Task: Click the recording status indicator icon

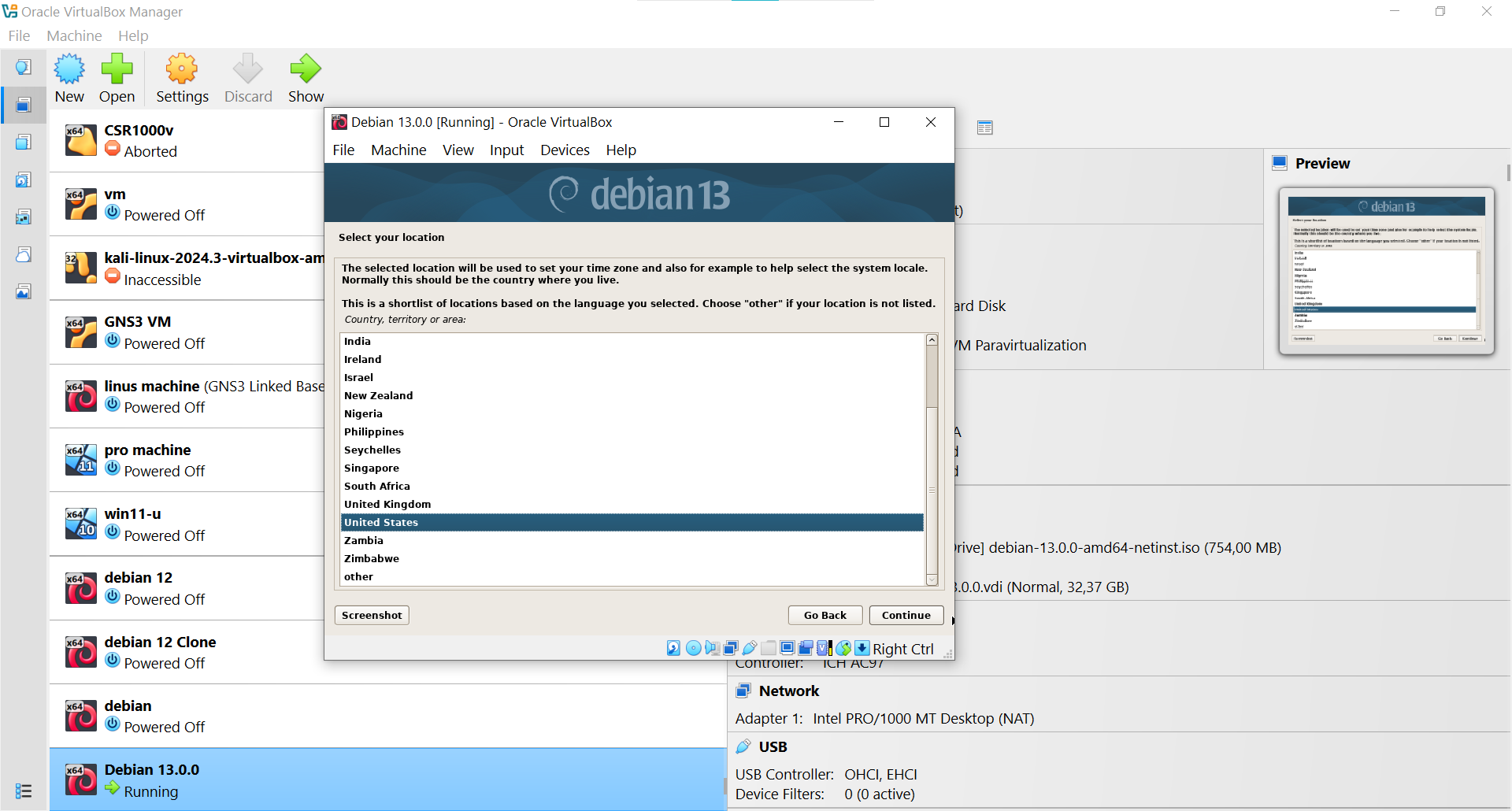Action: (805, 648)
